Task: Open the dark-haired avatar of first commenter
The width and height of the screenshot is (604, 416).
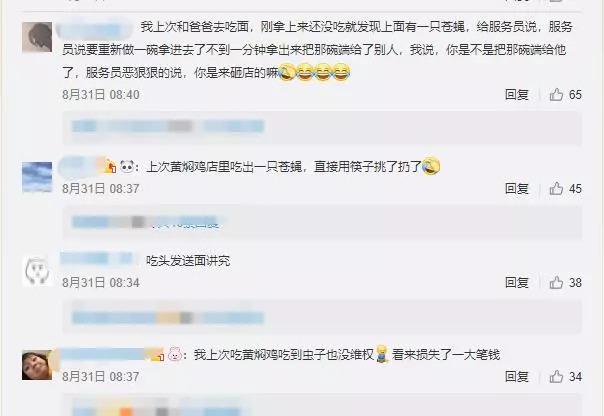Action: [x=37, y=37]
